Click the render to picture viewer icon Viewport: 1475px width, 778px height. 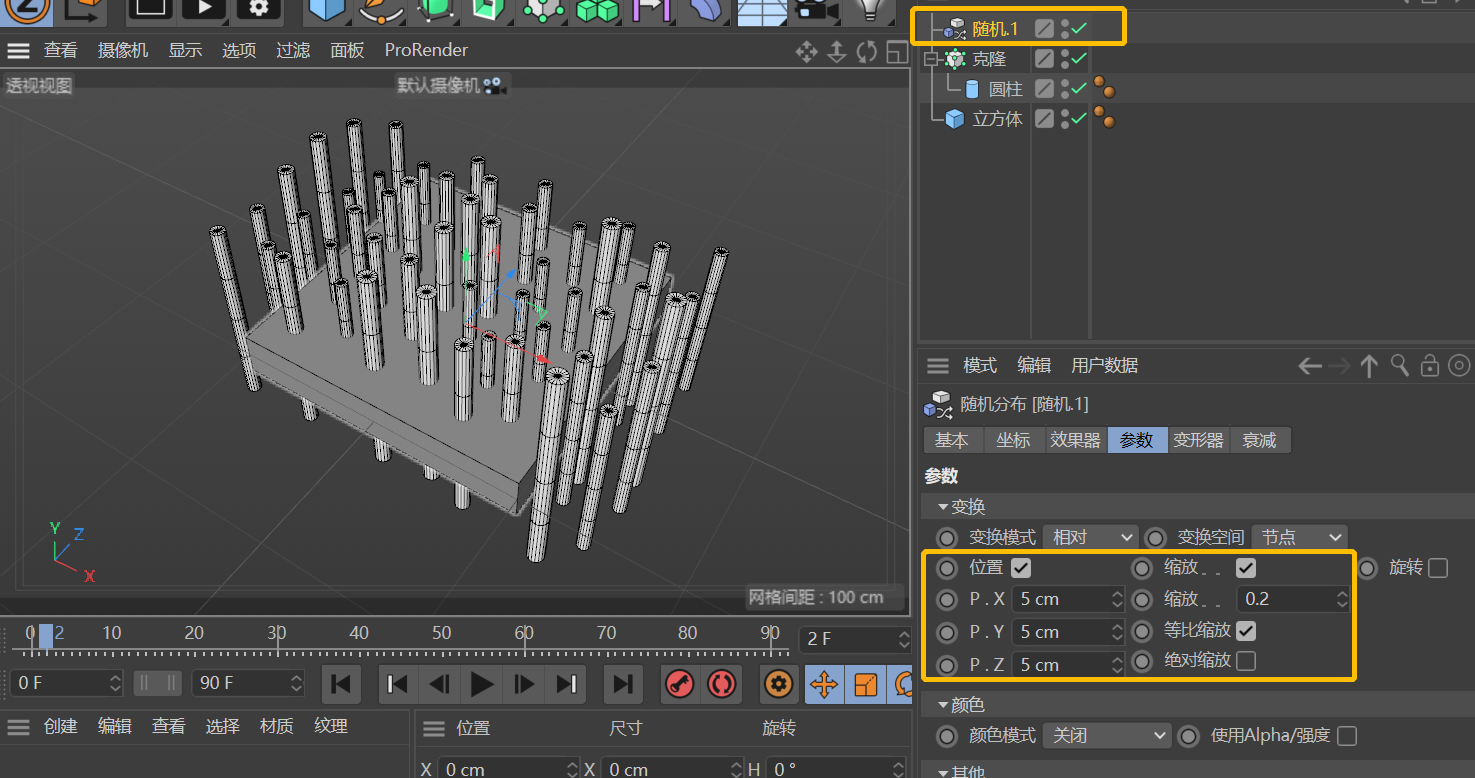click(x=204, y=10)
